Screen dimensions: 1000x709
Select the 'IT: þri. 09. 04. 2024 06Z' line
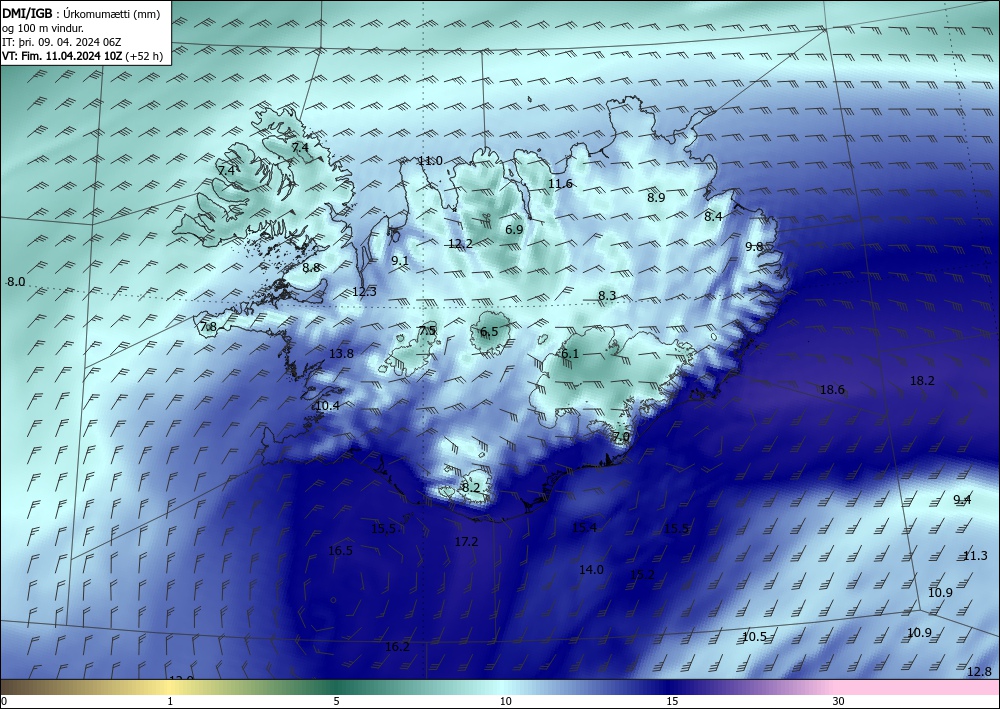click(62, 42)
